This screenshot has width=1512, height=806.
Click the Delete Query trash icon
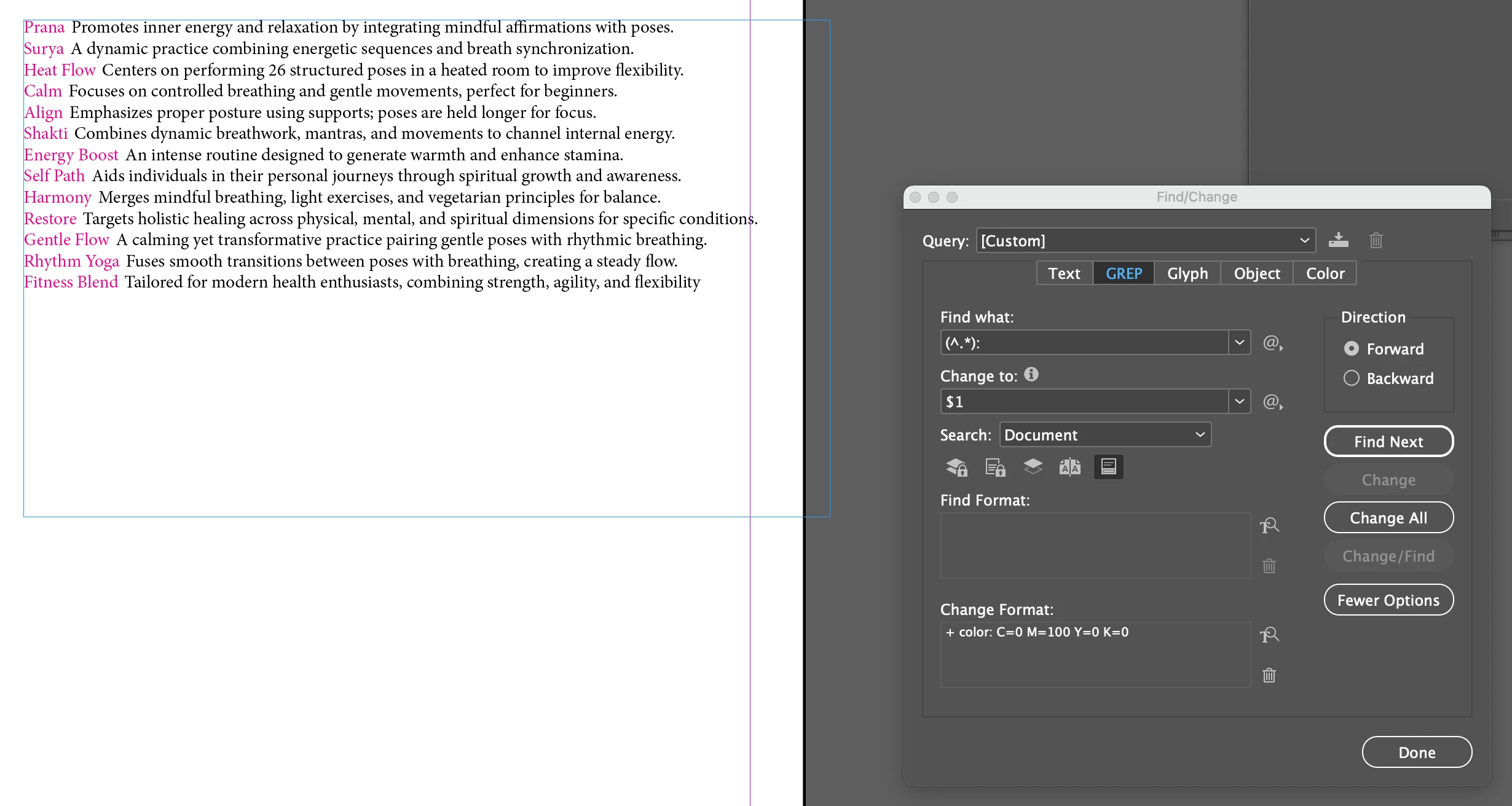coord(1376,240)
